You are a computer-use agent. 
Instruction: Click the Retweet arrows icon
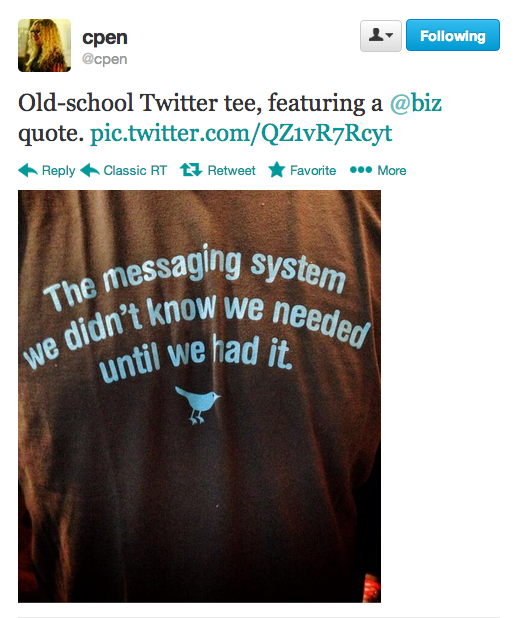coord(191,170)
